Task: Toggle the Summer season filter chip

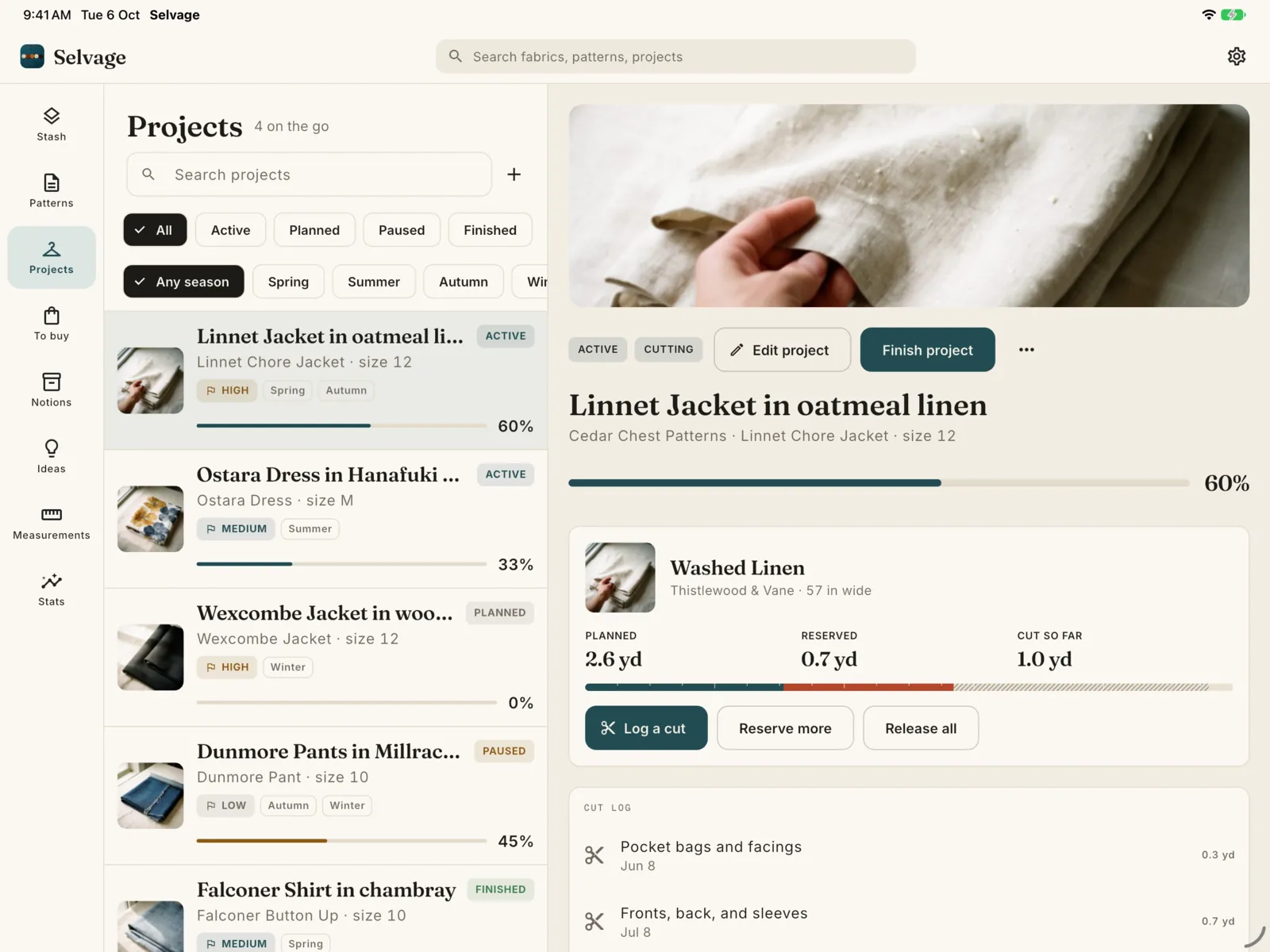Action: (x=374, y=282)
